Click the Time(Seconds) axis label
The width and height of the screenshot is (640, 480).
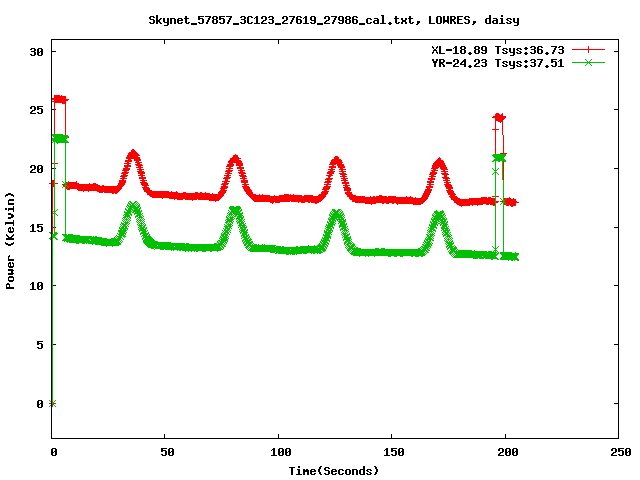click(x=334, y=471)
